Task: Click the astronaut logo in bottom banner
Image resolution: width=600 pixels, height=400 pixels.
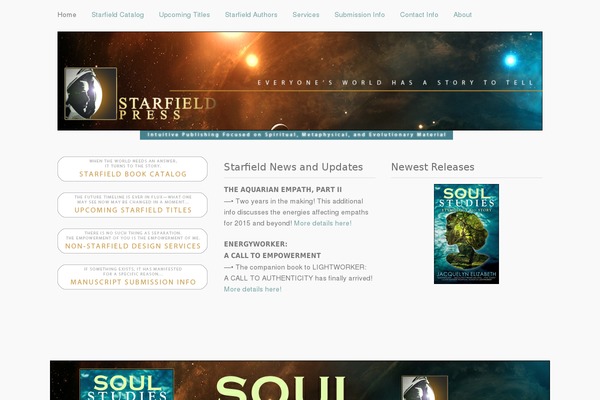Action: coord(424,388)
